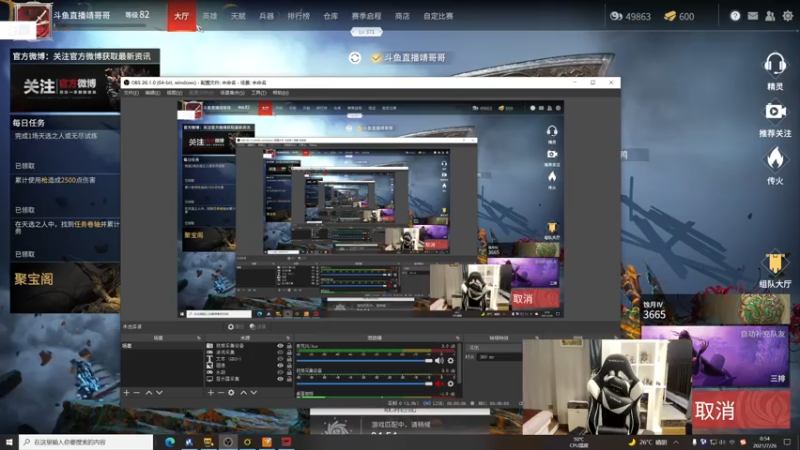Open Microsoft Edge from the taskbar
This screenshot has height=450, width=800.
point(170,442)
